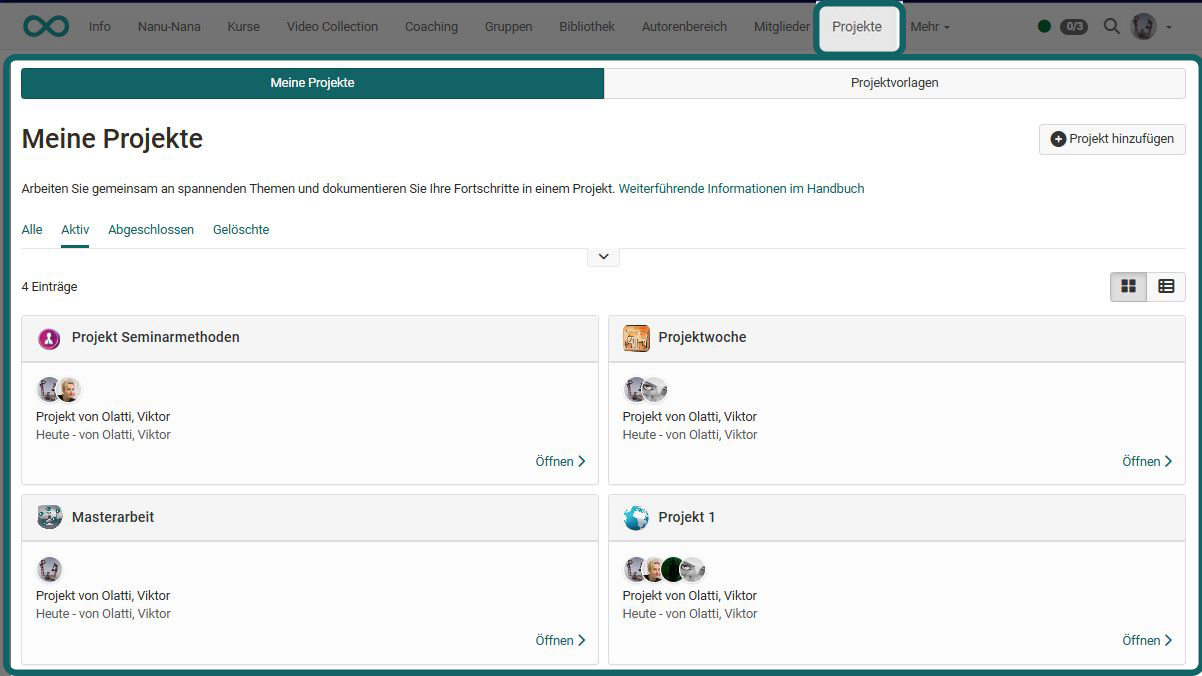Open Weiterführende Informationen im Handbuch link
This screenshot has height=676, width=1202.
(x=741, y=189)
